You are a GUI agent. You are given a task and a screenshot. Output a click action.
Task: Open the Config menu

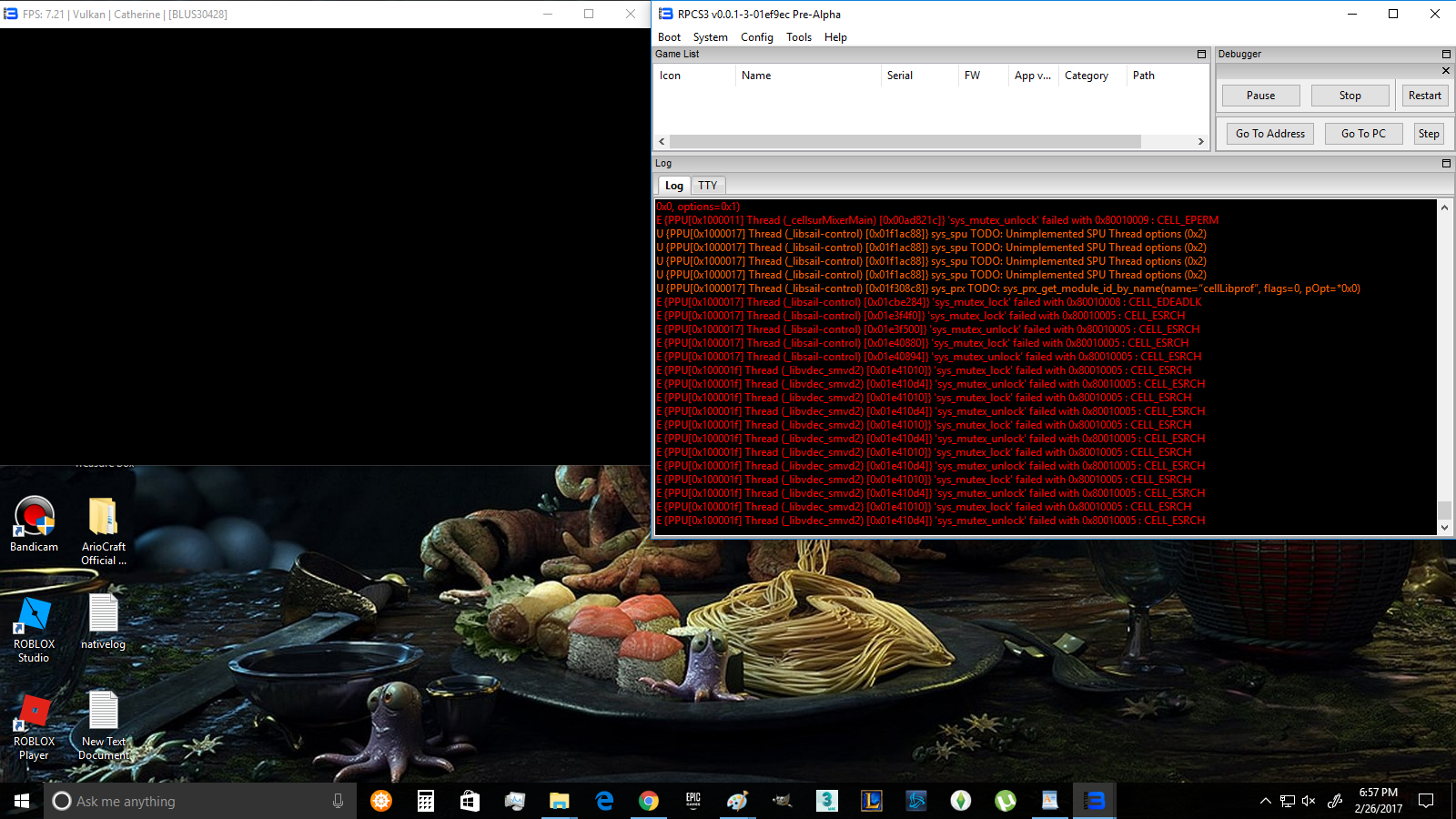(x=756, y=37)
